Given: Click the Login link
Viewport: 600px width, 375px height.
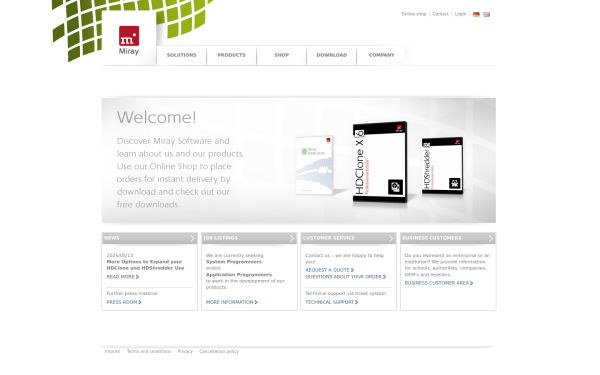Looking at the screenshot, I should click(x=460, y=14).
